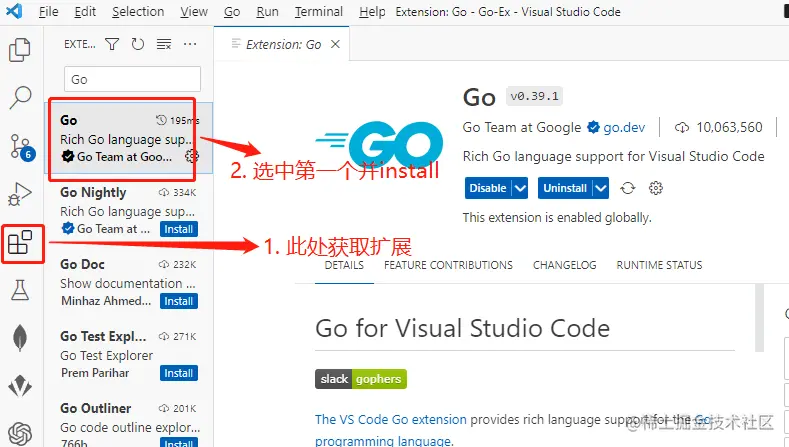This screenshot has height=447, width=789.
Task: Select the Go Outliner list entry
Action: pos(129,420)
